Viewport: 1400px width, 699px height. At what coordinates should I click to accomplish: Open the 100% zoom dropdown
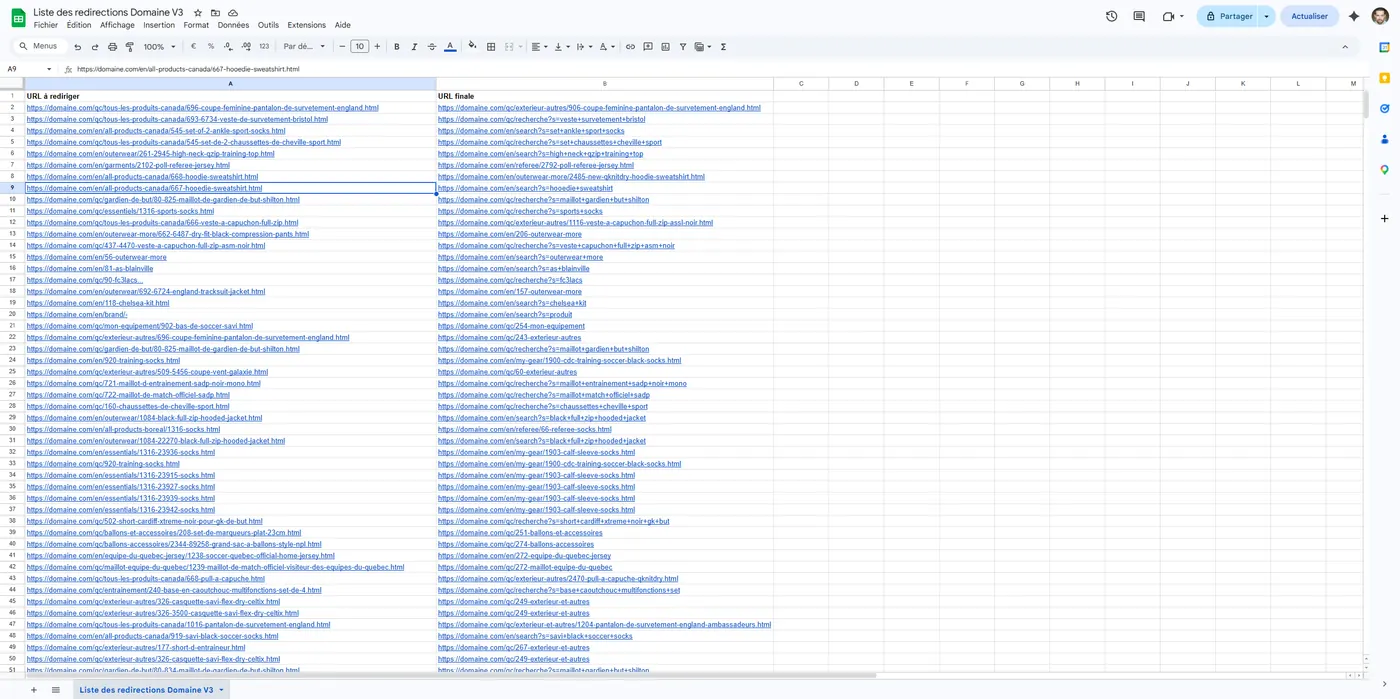coord(159,47)
